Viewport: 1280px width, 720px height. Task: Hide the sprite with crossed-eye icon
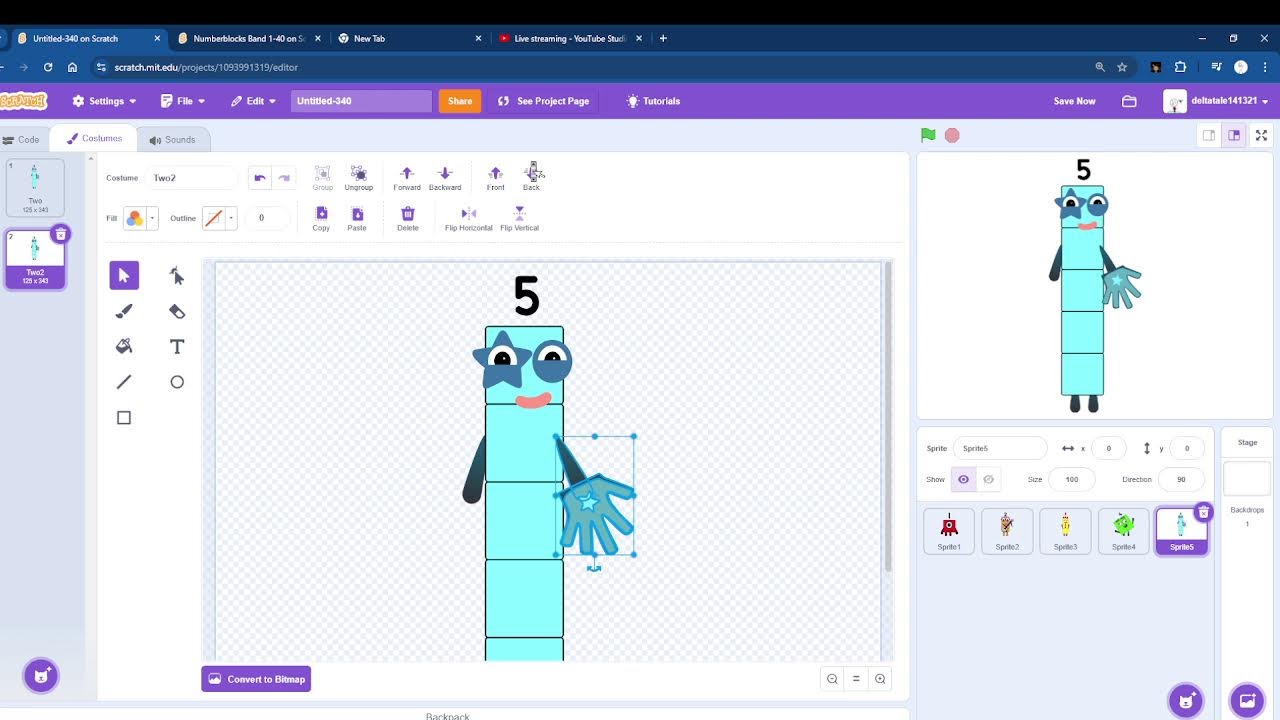point(988,480)
